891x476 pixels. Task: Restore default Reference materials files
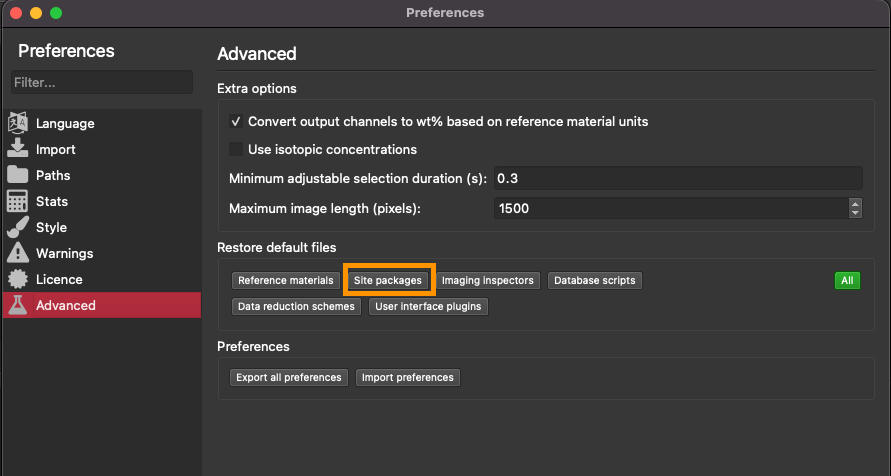coord(285,281)
